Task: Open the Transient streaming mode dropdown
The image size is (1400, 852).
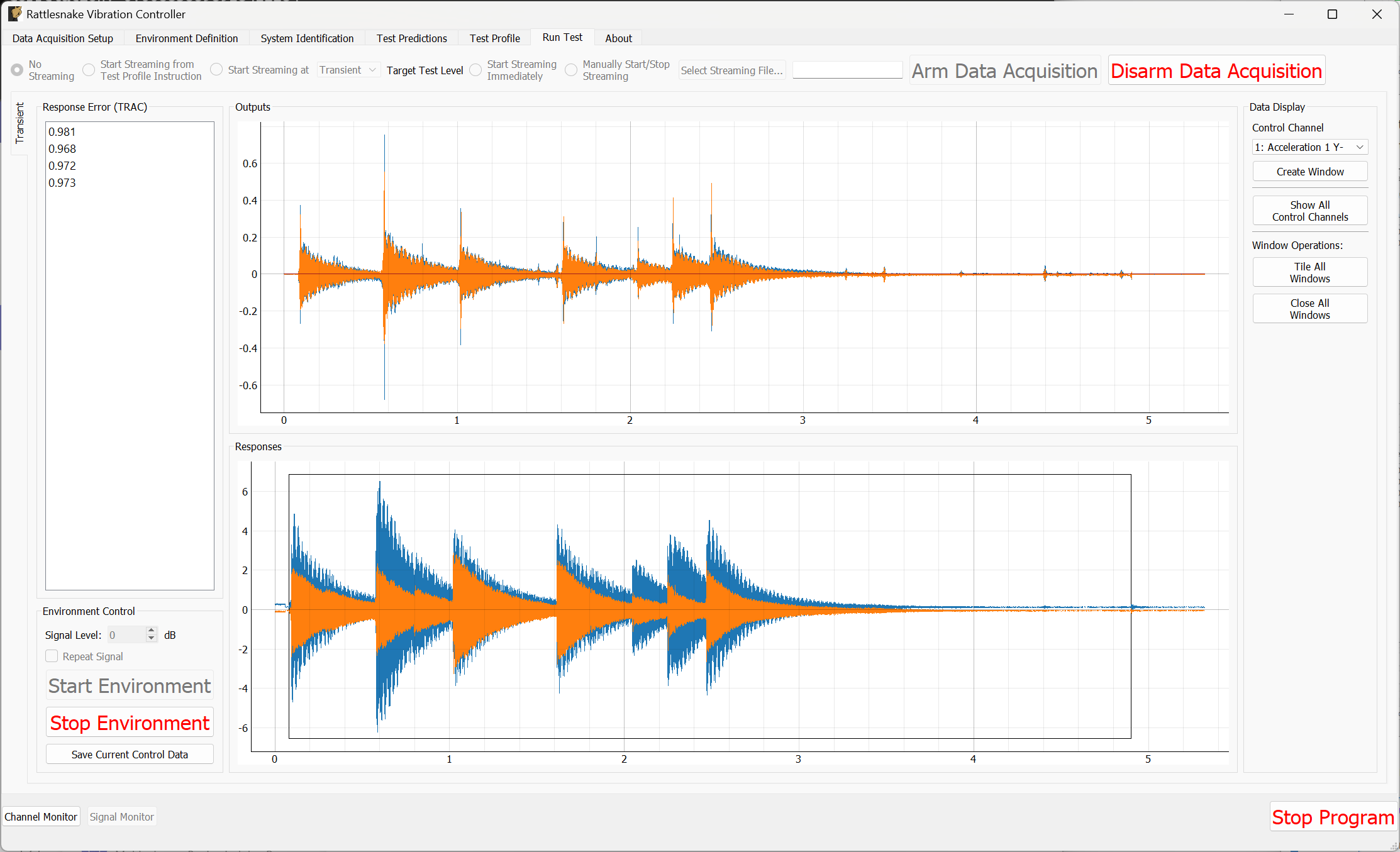Action: tap(348, 70)
